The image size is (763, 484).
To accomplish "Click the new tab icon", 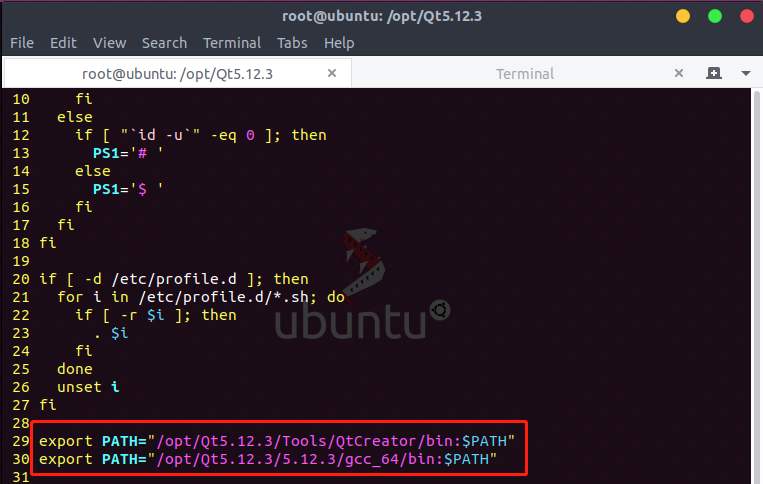I will pos(714,73).
